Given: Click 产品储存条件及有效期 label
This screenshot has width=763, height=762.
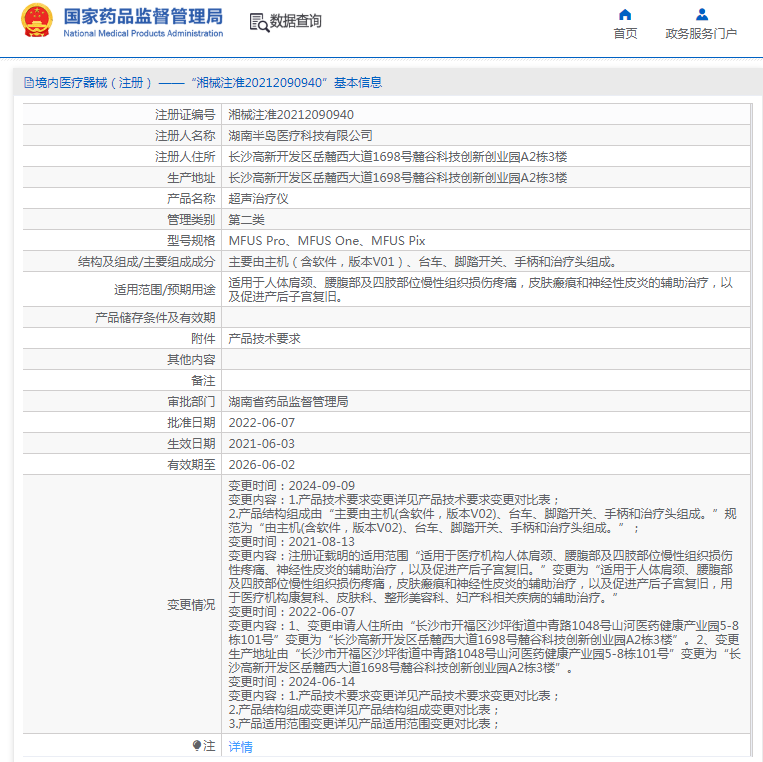Looking at the screenshot, I should (x=155, y=318).
